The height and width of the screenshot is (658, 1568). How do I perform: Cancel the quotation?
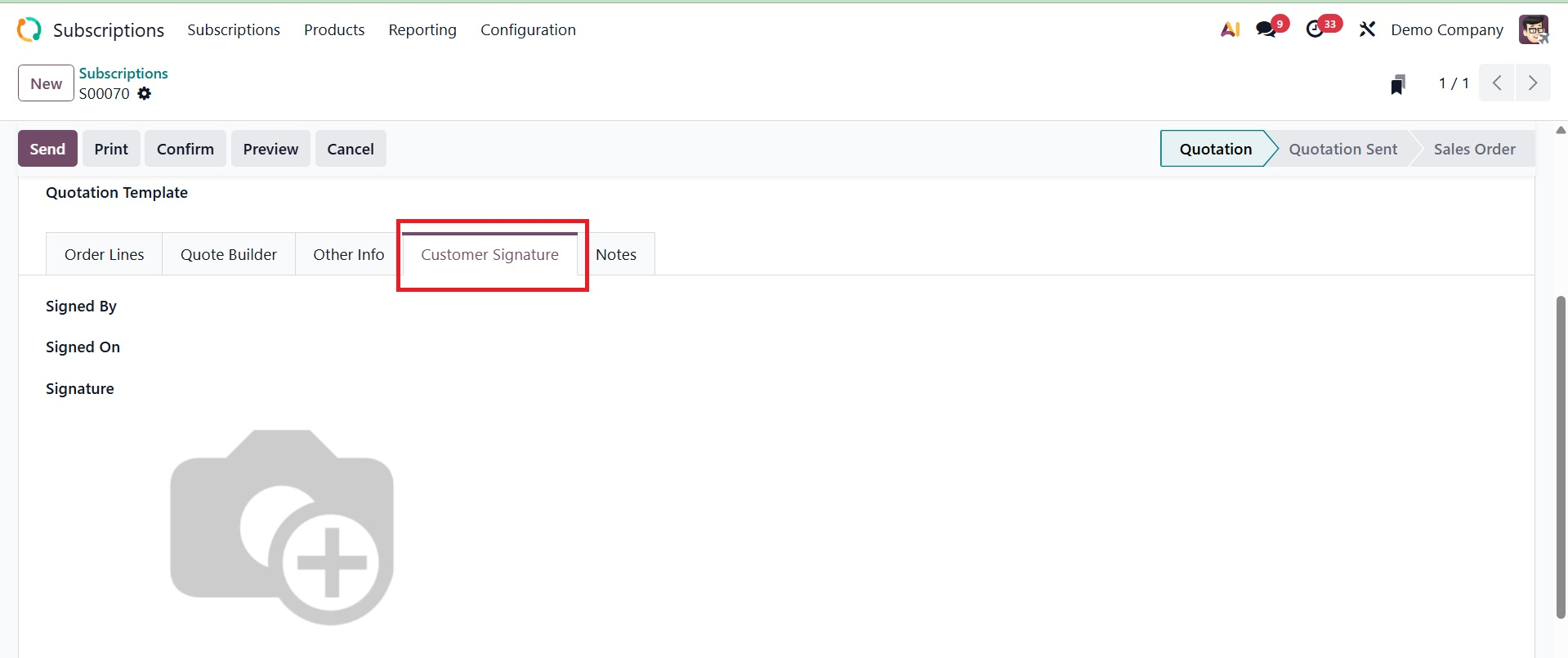pos(351,149)
